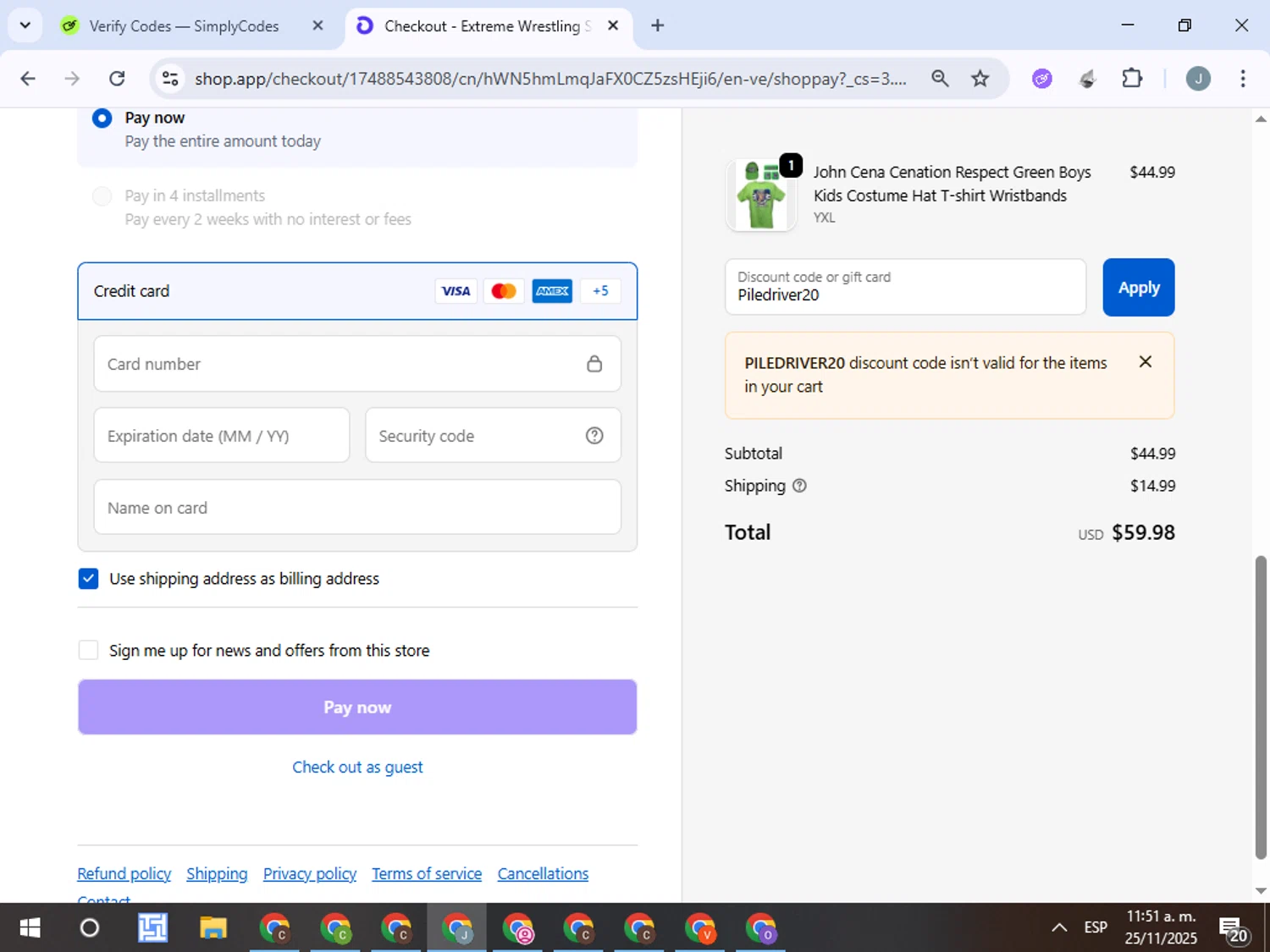This screenshot has height=952, width=1270.
Task: Go back to the previous page
Action: tap(28, 79)
